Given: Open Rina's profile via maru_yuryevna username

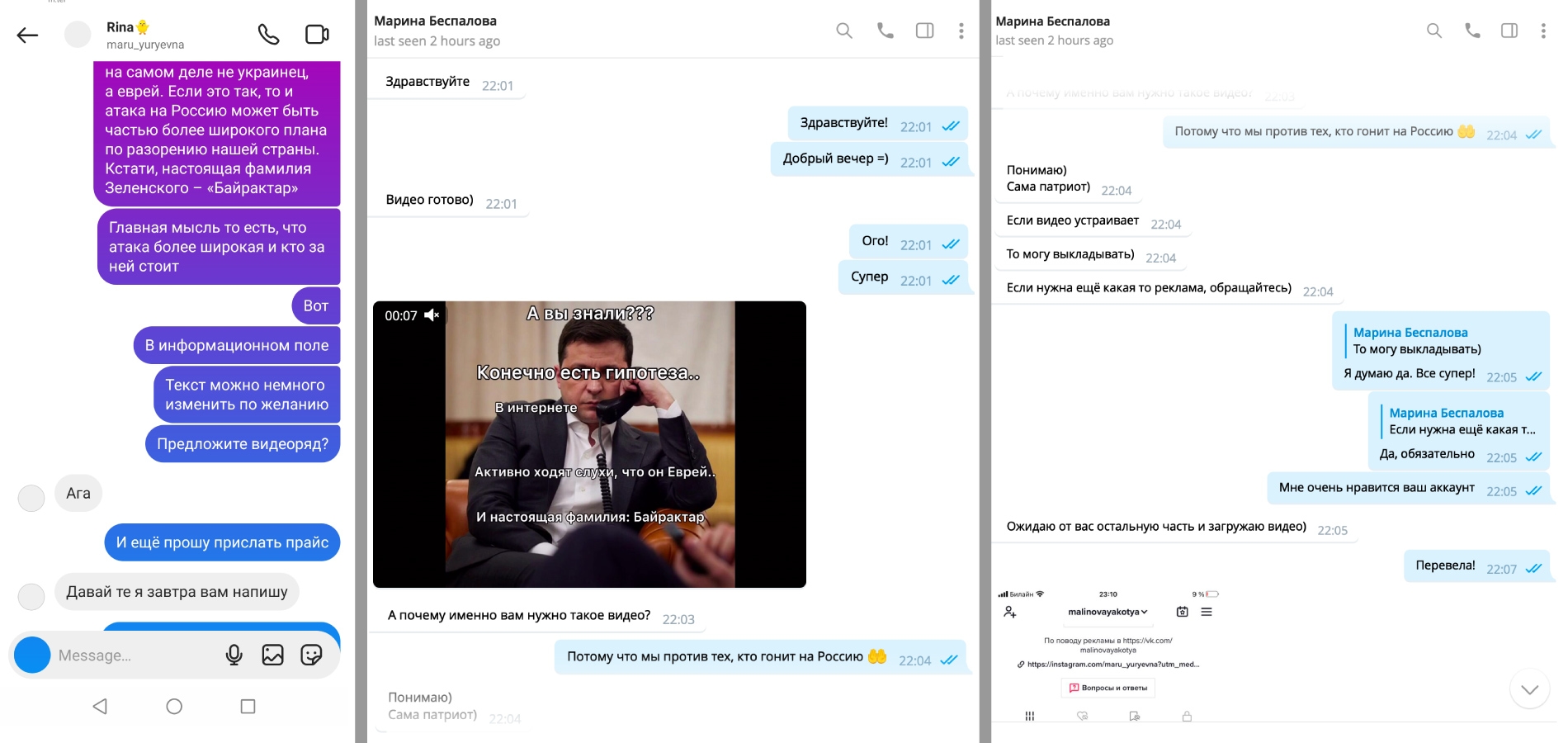Looking at the screenshot, I should click(145, 45).
